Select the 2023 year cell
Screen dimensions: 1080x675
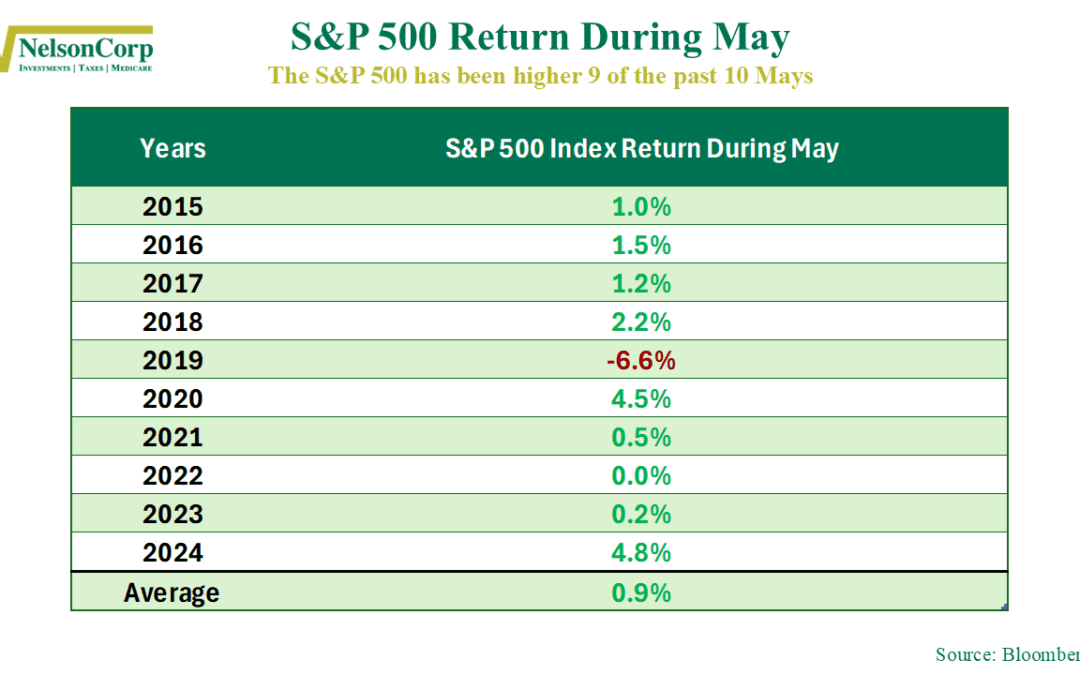pos(173,514)
